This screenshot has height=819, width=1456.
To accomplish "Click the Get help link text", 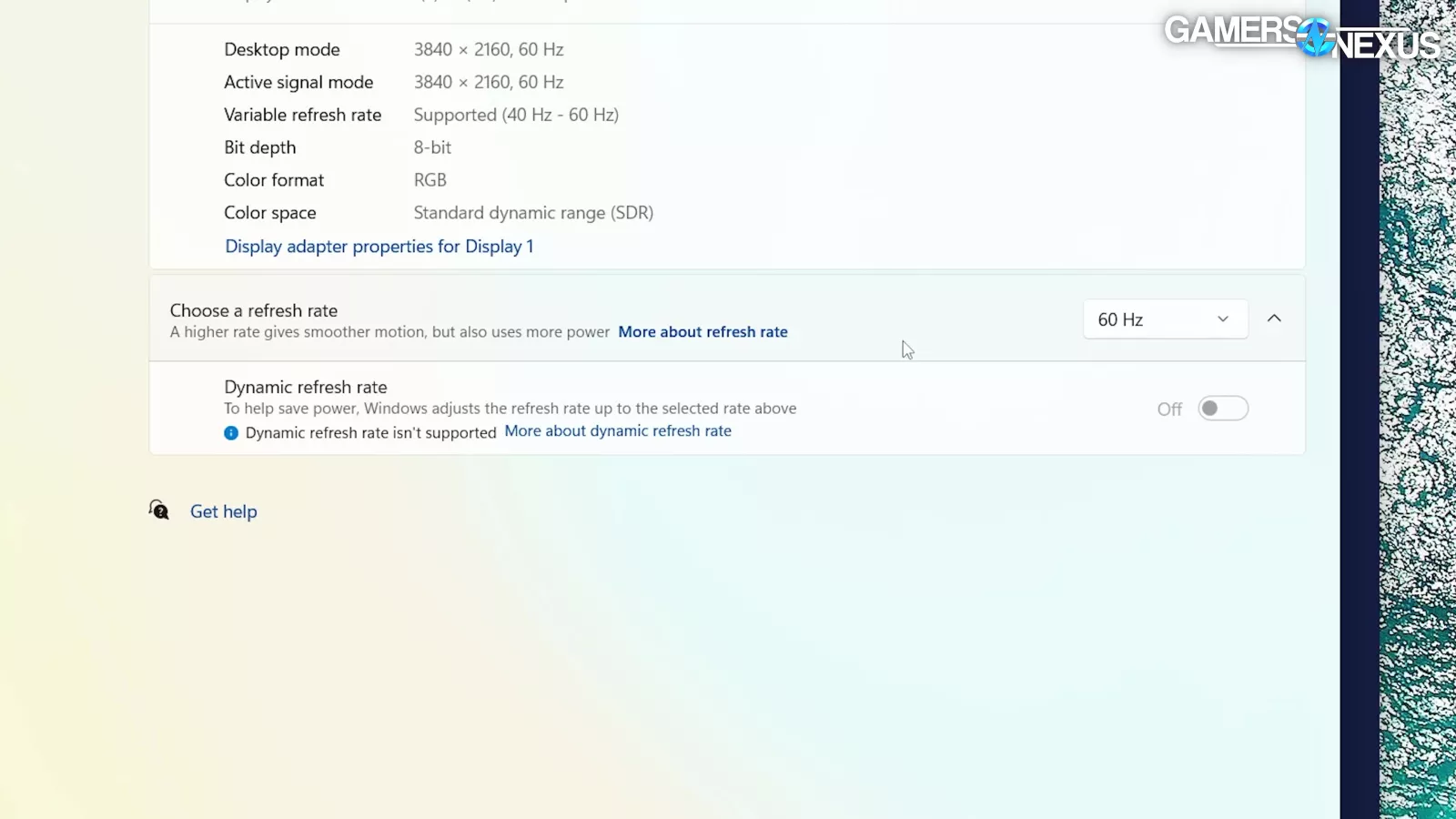I will tap(224, 511).
